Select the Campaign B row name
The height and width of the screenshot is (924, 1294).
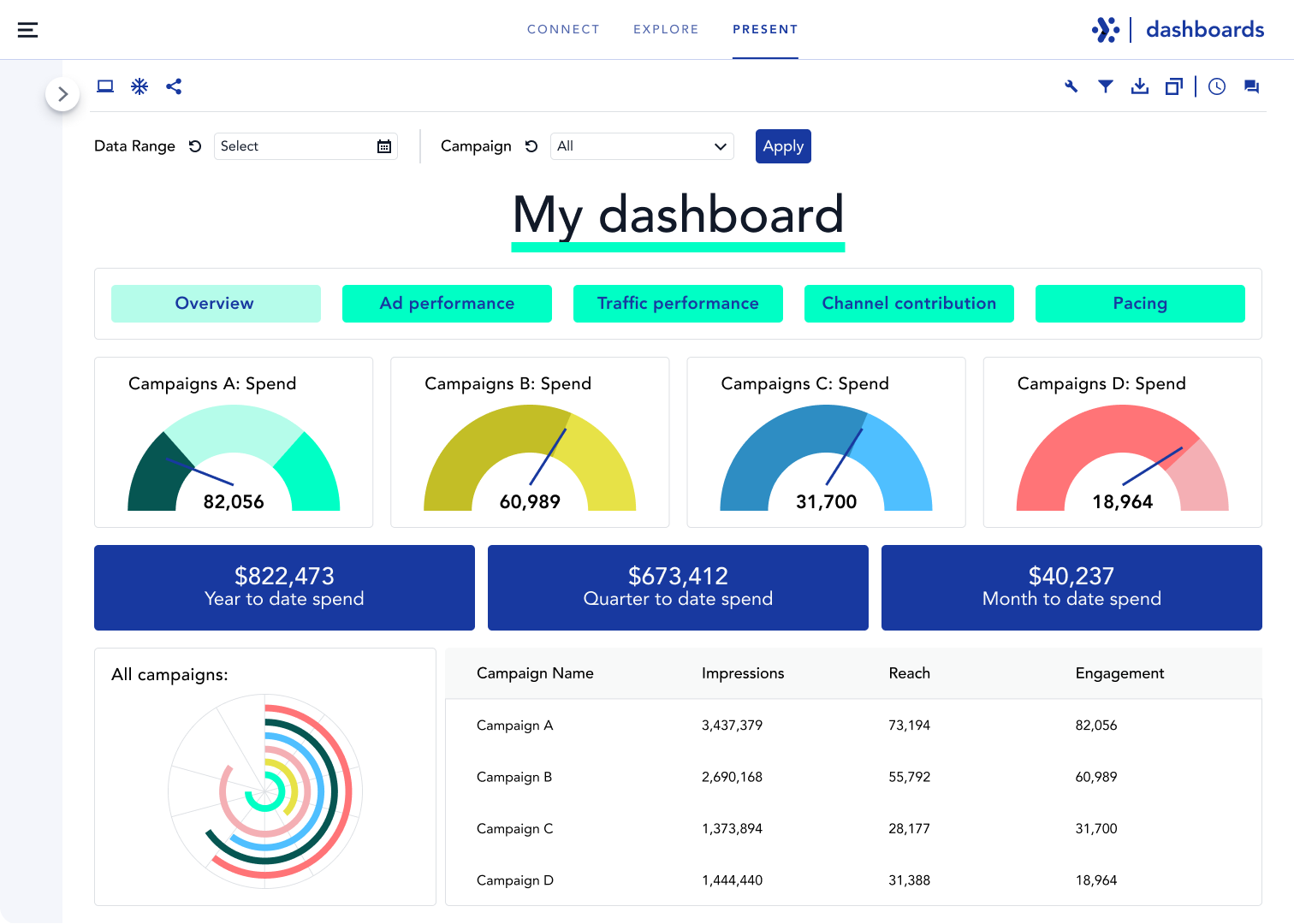(x=513, y=777)
